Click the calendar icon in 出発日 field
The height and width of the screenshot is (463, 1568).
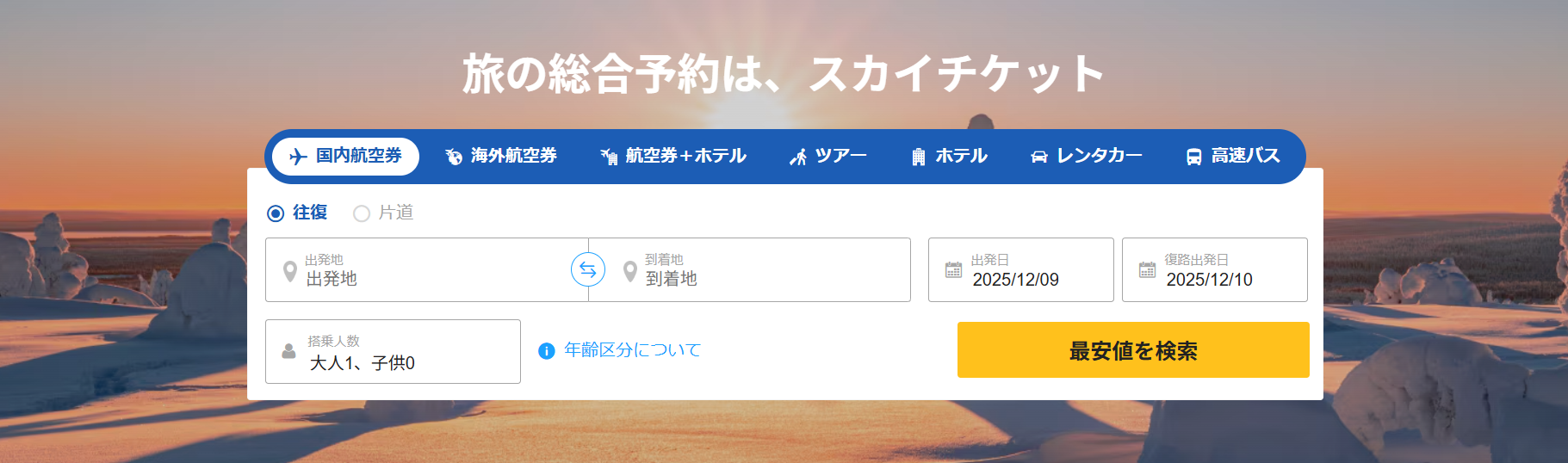click(x=953, y=269)
